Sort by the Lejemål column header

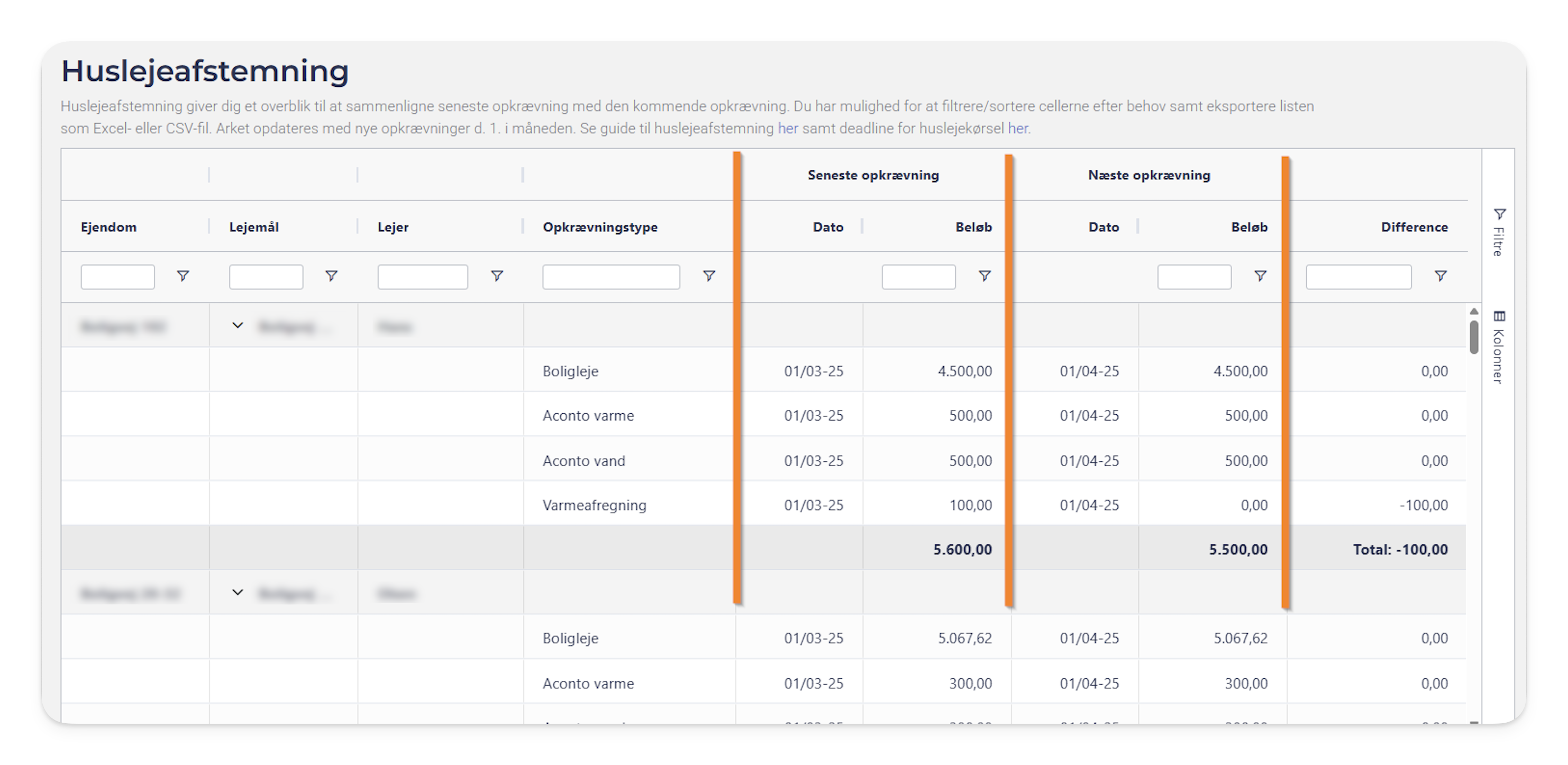coord(254,227)
